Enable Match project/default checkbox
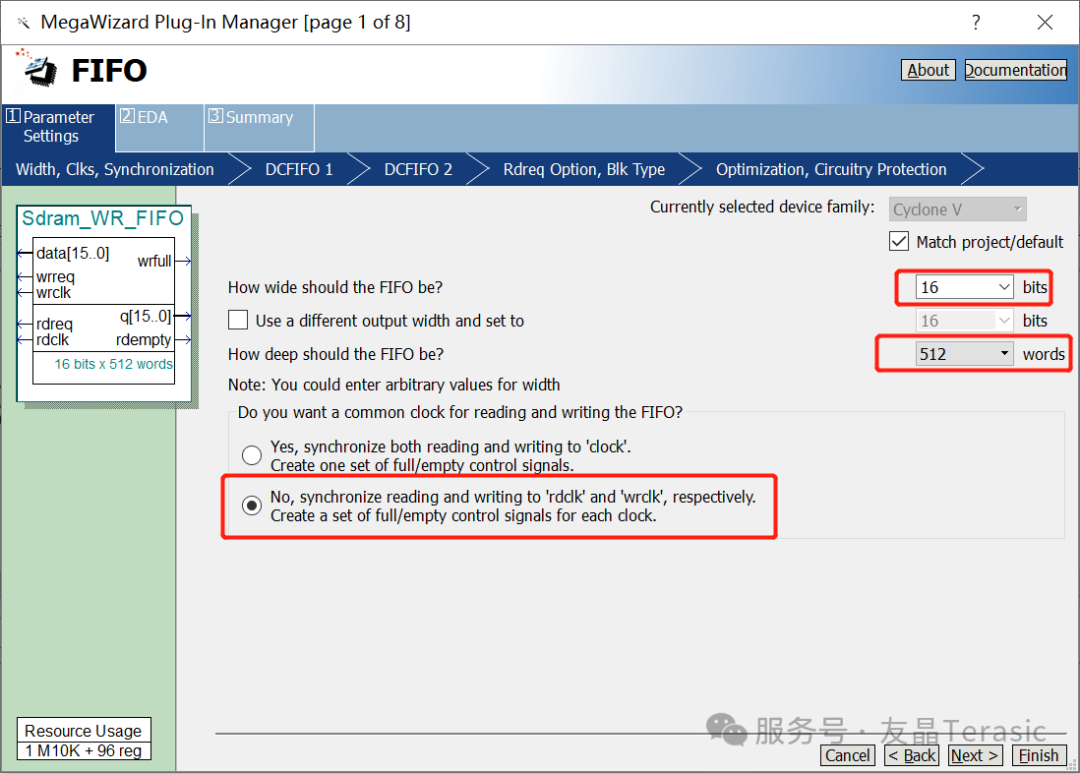 (x=898, y=242)
